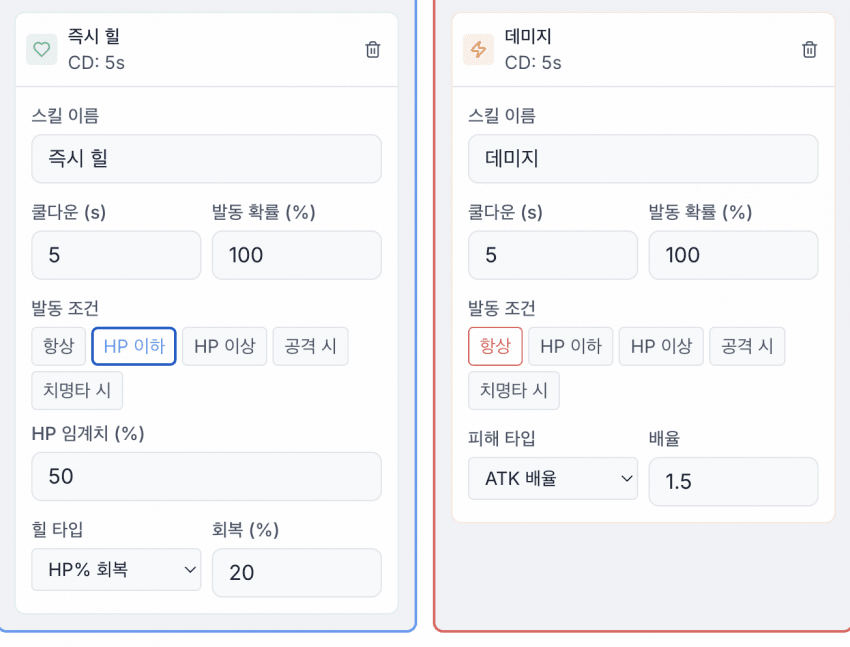Click the 데미지 쿨다운 (s) field

pos(553,255)
